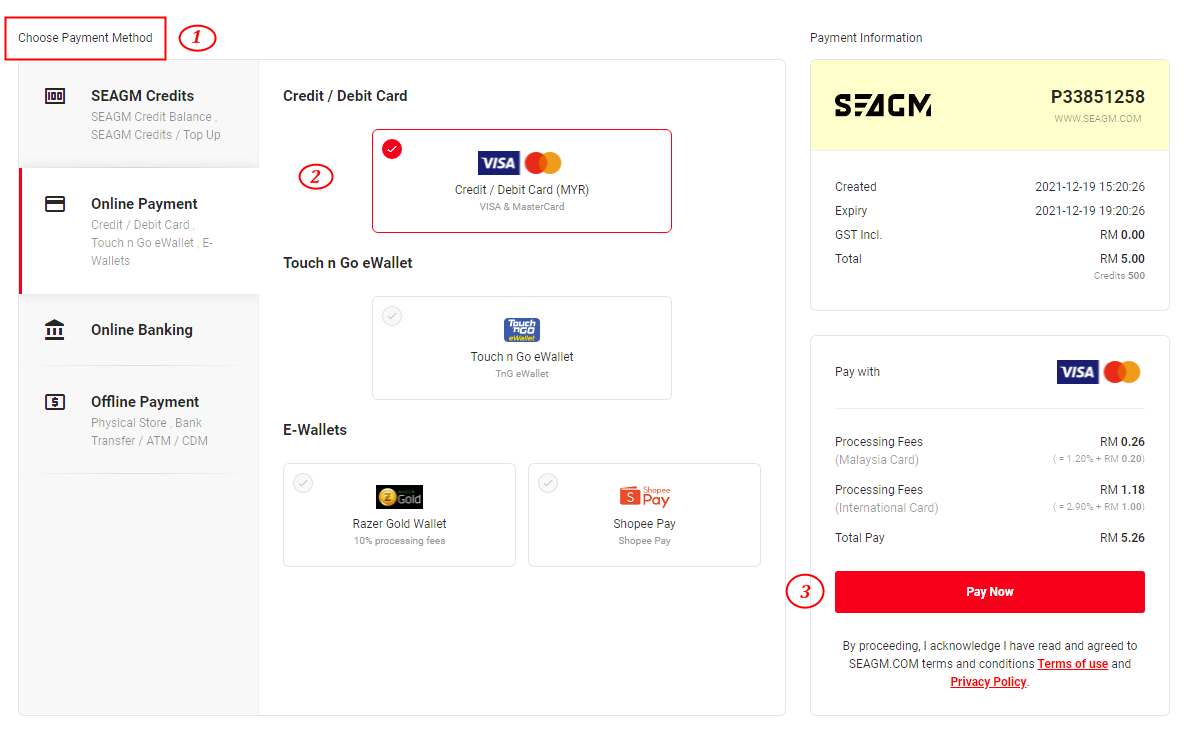Click the Online Banking bank icon
Screen dimensions: 1189x734
coord(55,330)
